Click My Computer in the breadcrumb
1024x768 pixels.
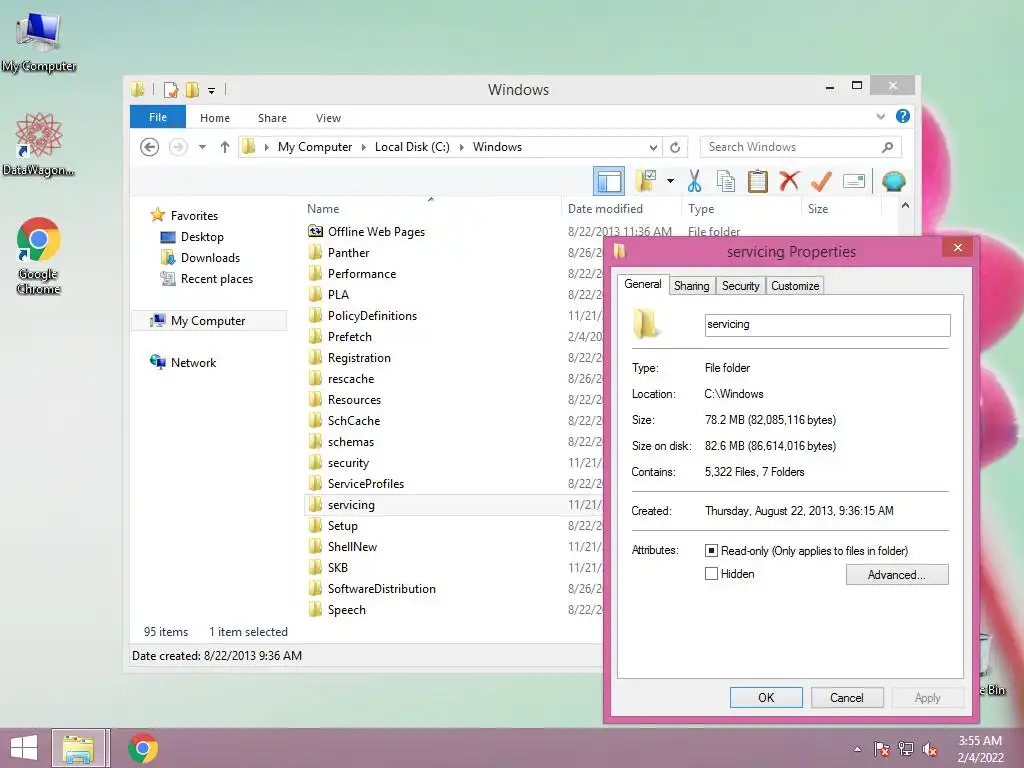click(315, 147)
